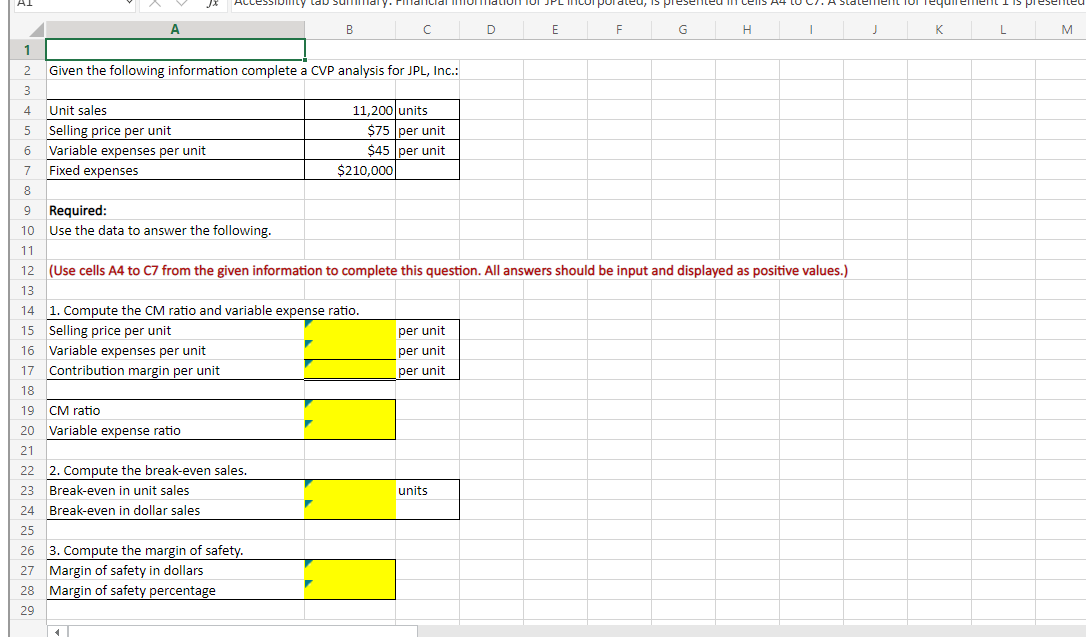The image size is (1086, 637).
Task: Select the yellow CM ratio input cell
Action: pos(348,410)
